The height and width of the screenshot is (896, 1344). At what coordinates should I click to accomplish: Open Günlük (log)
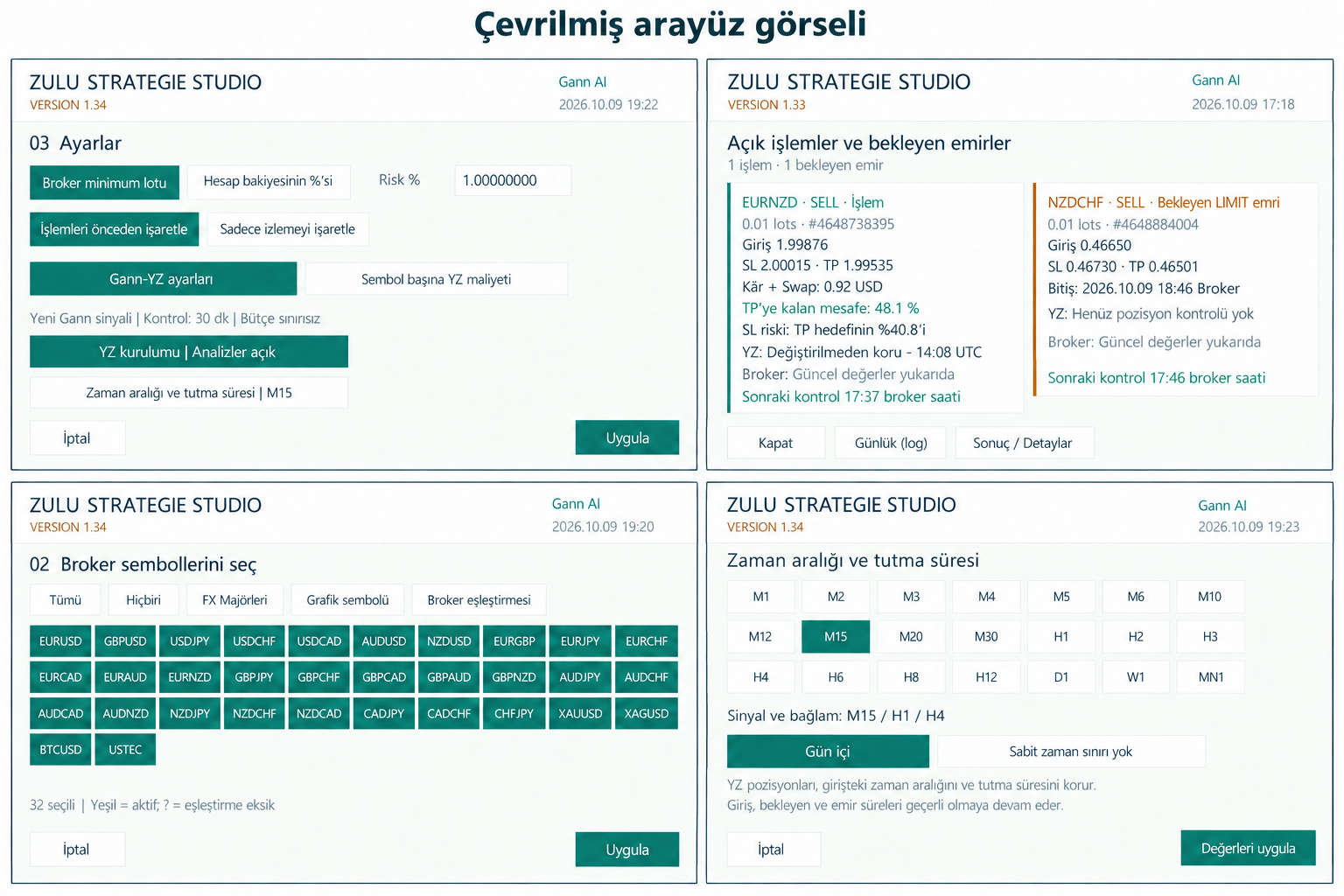point(891,443)
